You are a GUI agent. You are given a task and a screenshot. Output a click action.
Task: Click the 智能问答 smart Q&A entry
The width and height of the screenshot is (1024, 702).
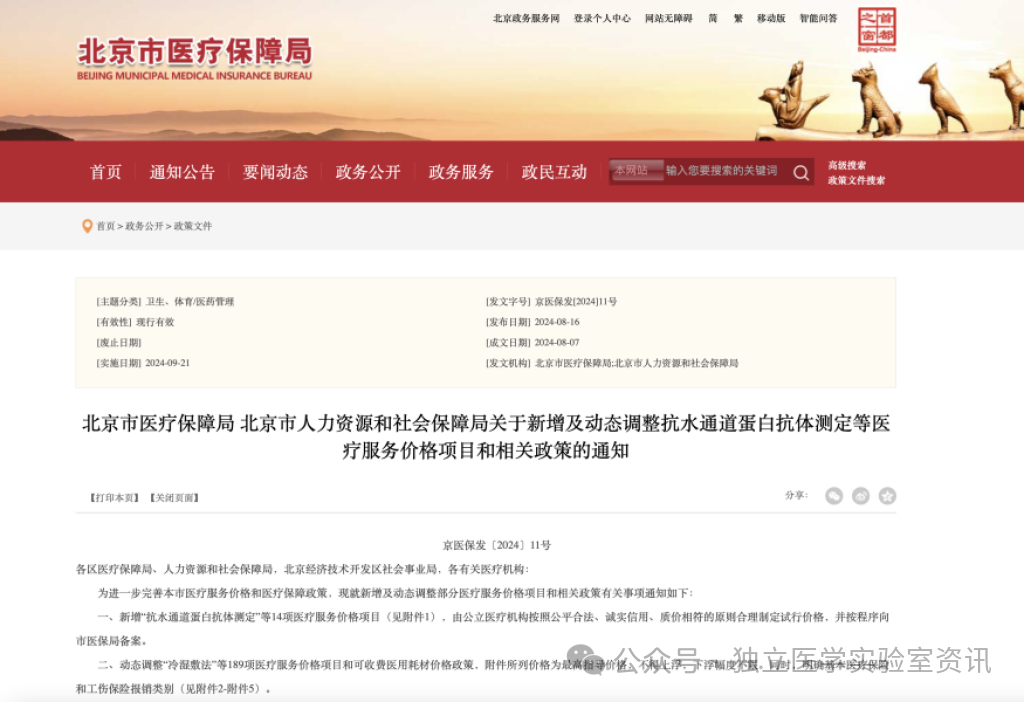[x=818, y=17]
